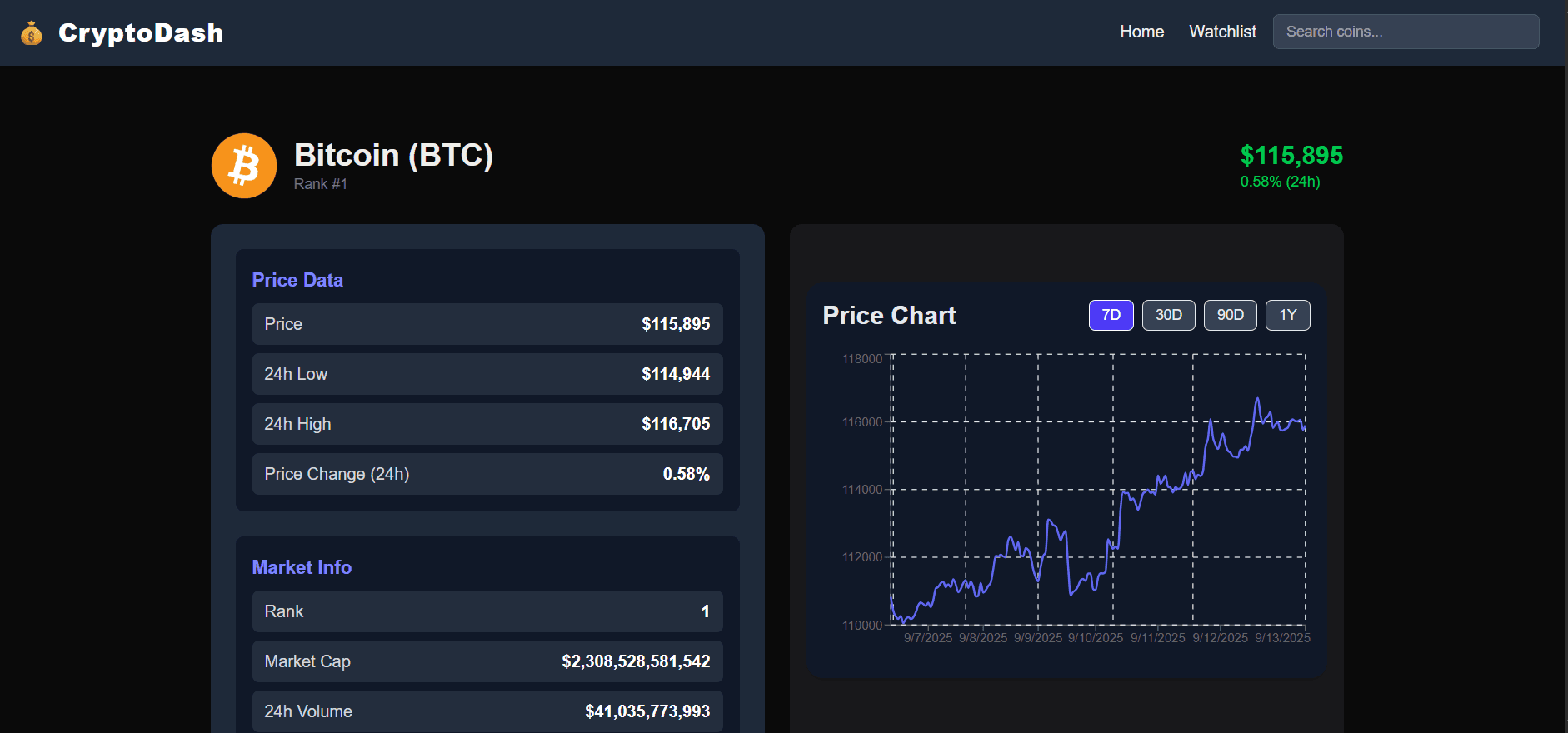Click the 9/7/2025 x-axis date

coord(928,638)
